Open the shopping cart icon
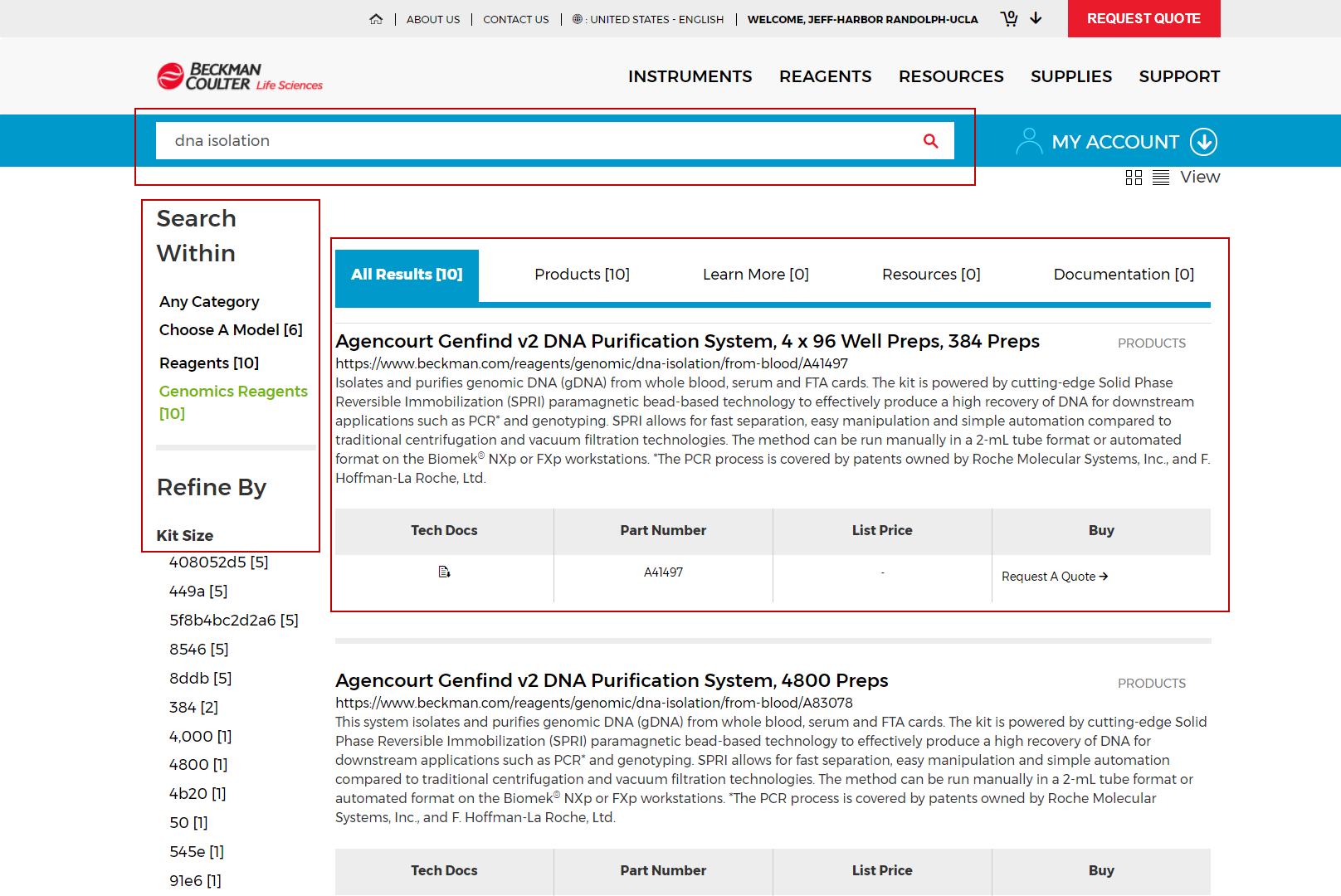The height and width of the screenshot is (896, 1341). pos(1009,18)
